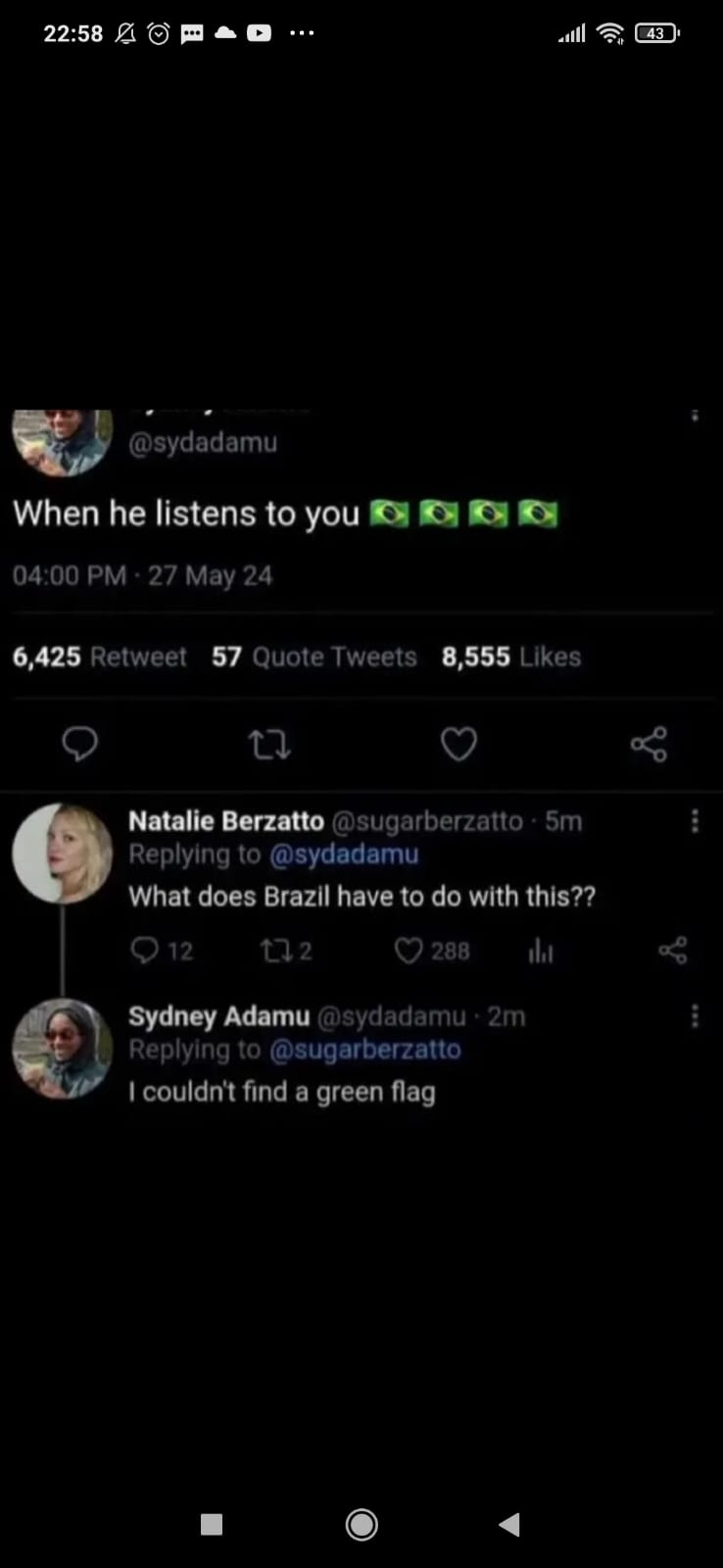The height and width of the screenshot is (1568, 723).
Task: Reply to Natalie Berzatto's comment
Action: click(145, 951)
